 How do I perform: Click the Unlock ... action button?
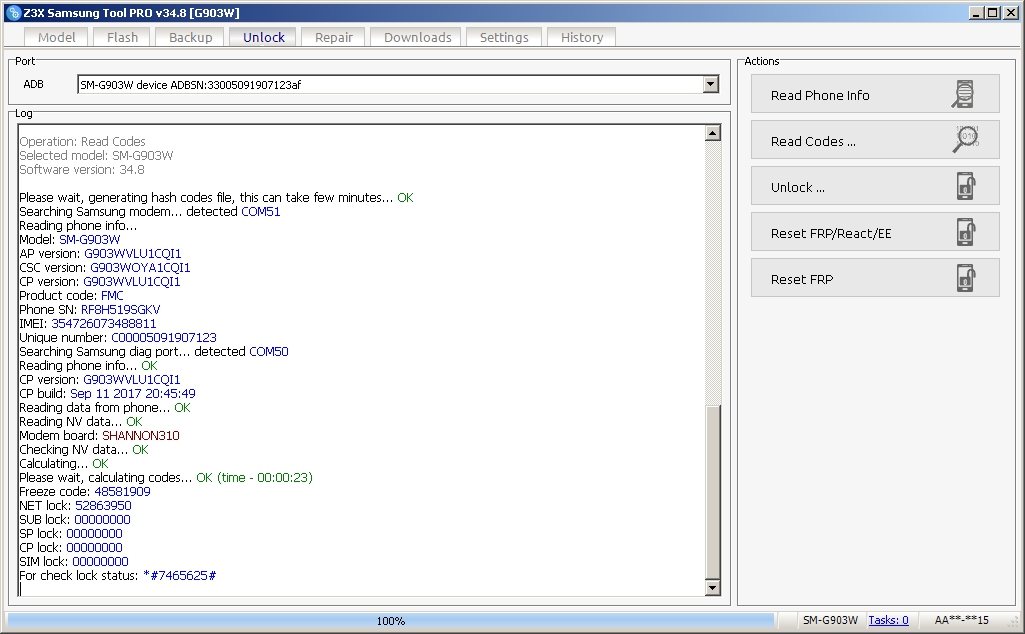point(875,186)
